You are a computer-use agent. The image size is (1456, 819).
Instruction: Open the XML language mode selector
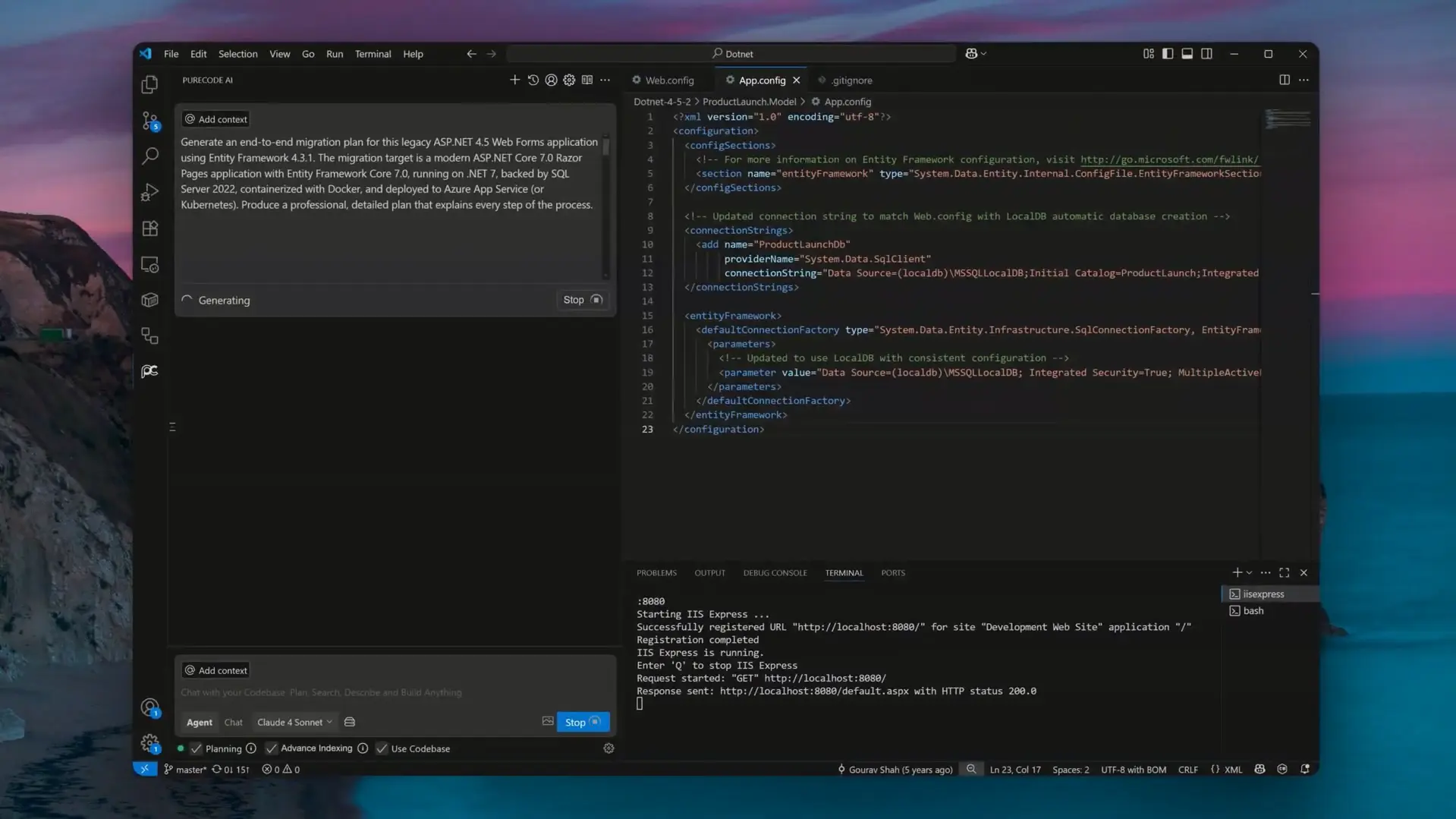pyautogui.click(x=1233, y=769)
